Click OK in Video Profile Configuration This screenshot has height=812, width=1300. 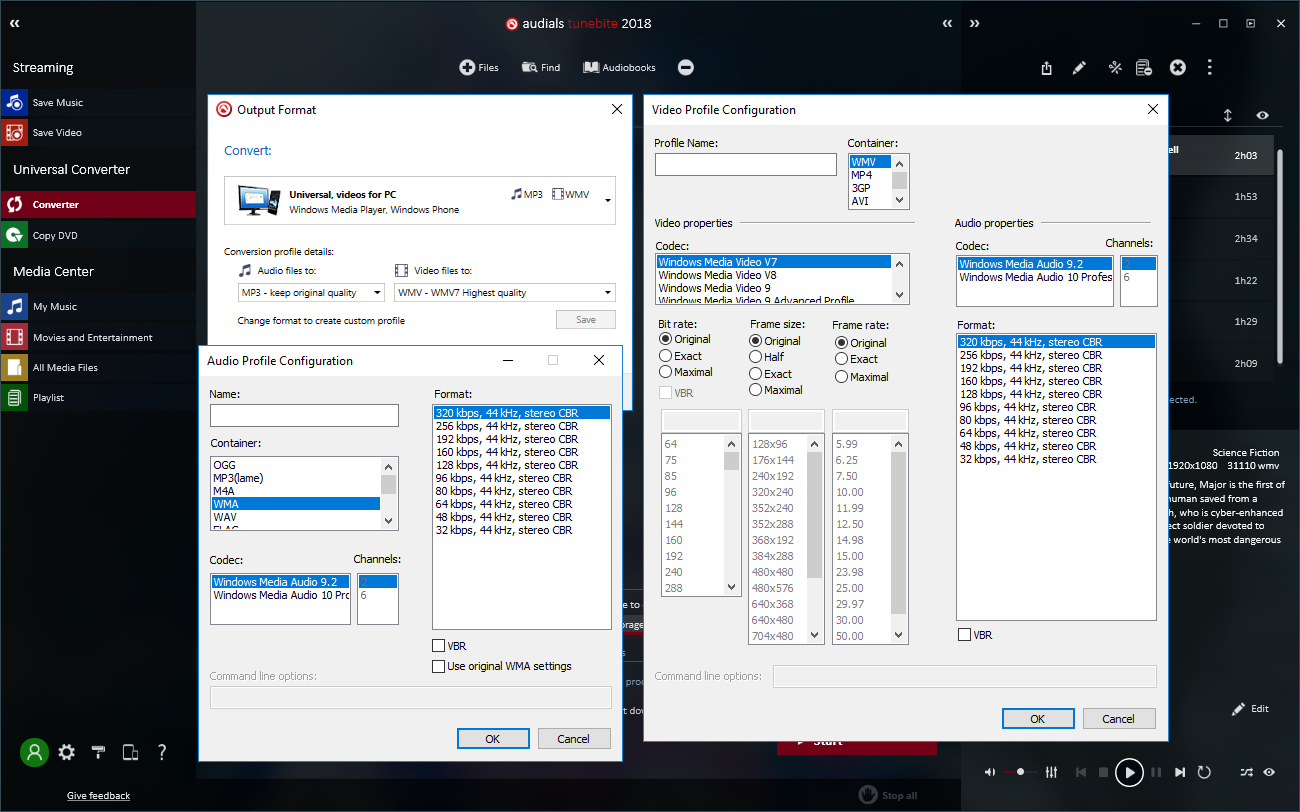1038,719
